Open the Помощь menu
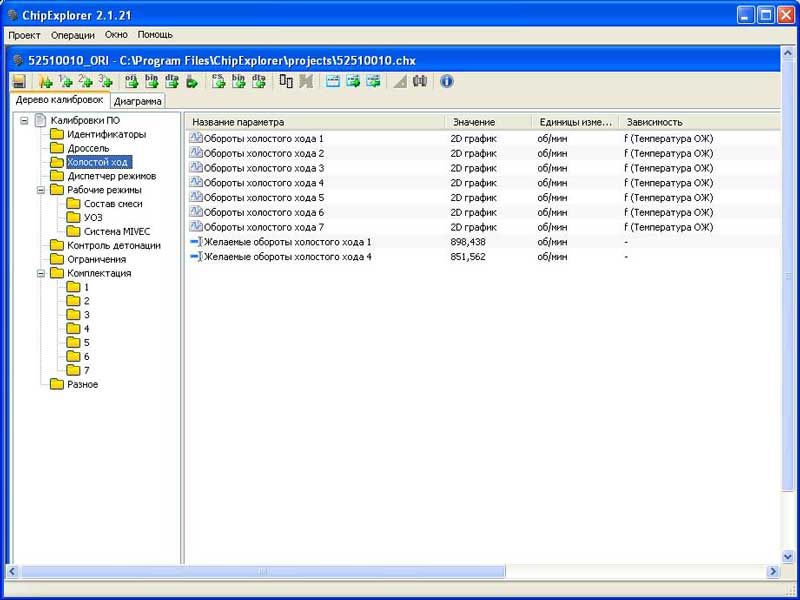 coord(155,35)
